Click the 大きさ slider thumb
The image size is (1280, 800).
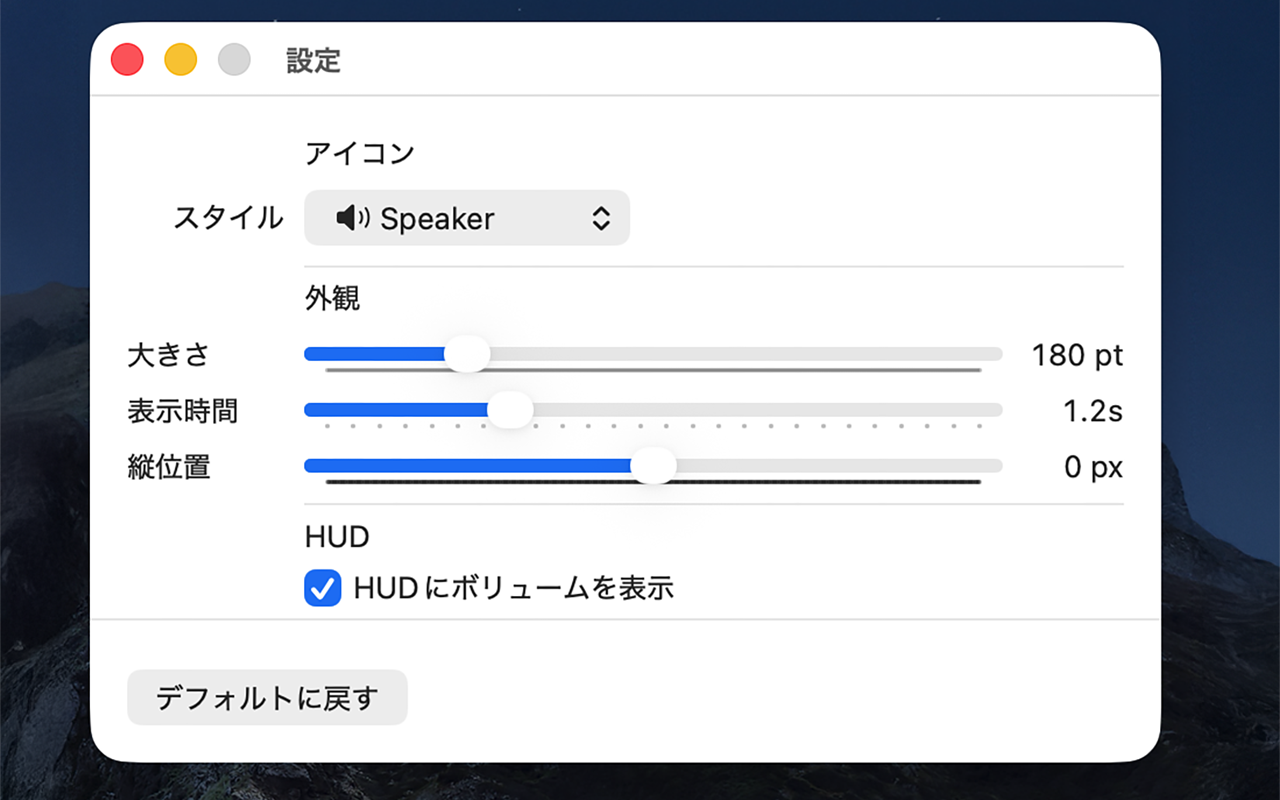click(x=467, y=354)
